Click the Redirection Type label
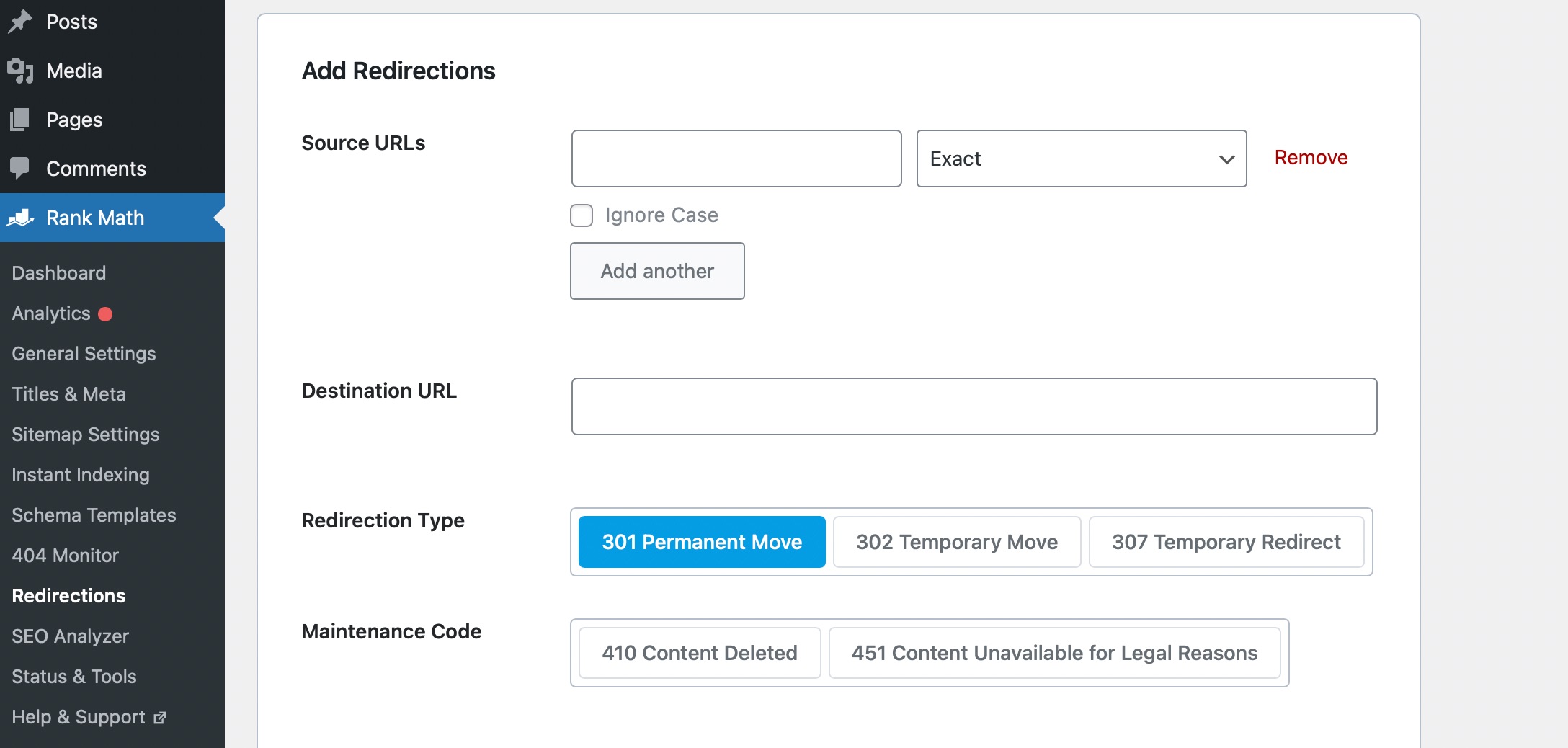The height and width of the screenshot is (748, 1568). pyautogui.click(x=383, y=520)
